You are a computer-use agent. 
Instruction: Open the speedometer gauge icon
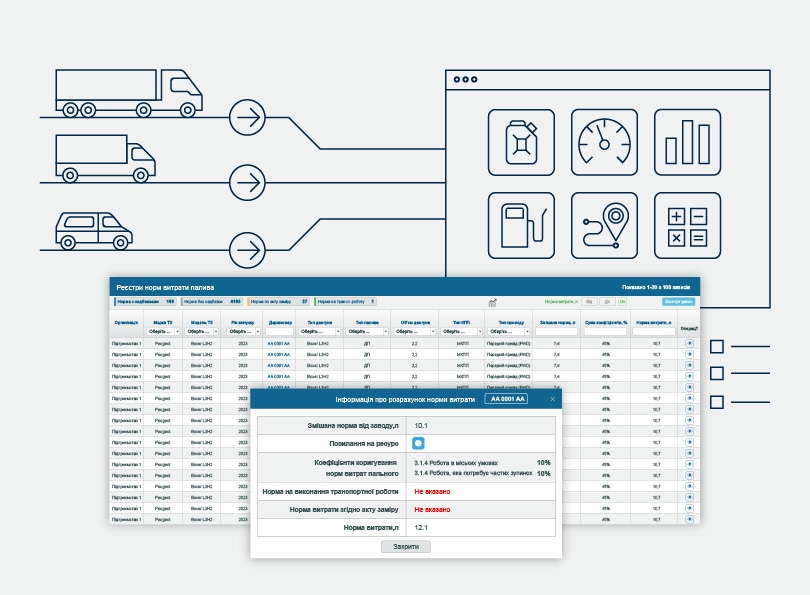[604, 142]
